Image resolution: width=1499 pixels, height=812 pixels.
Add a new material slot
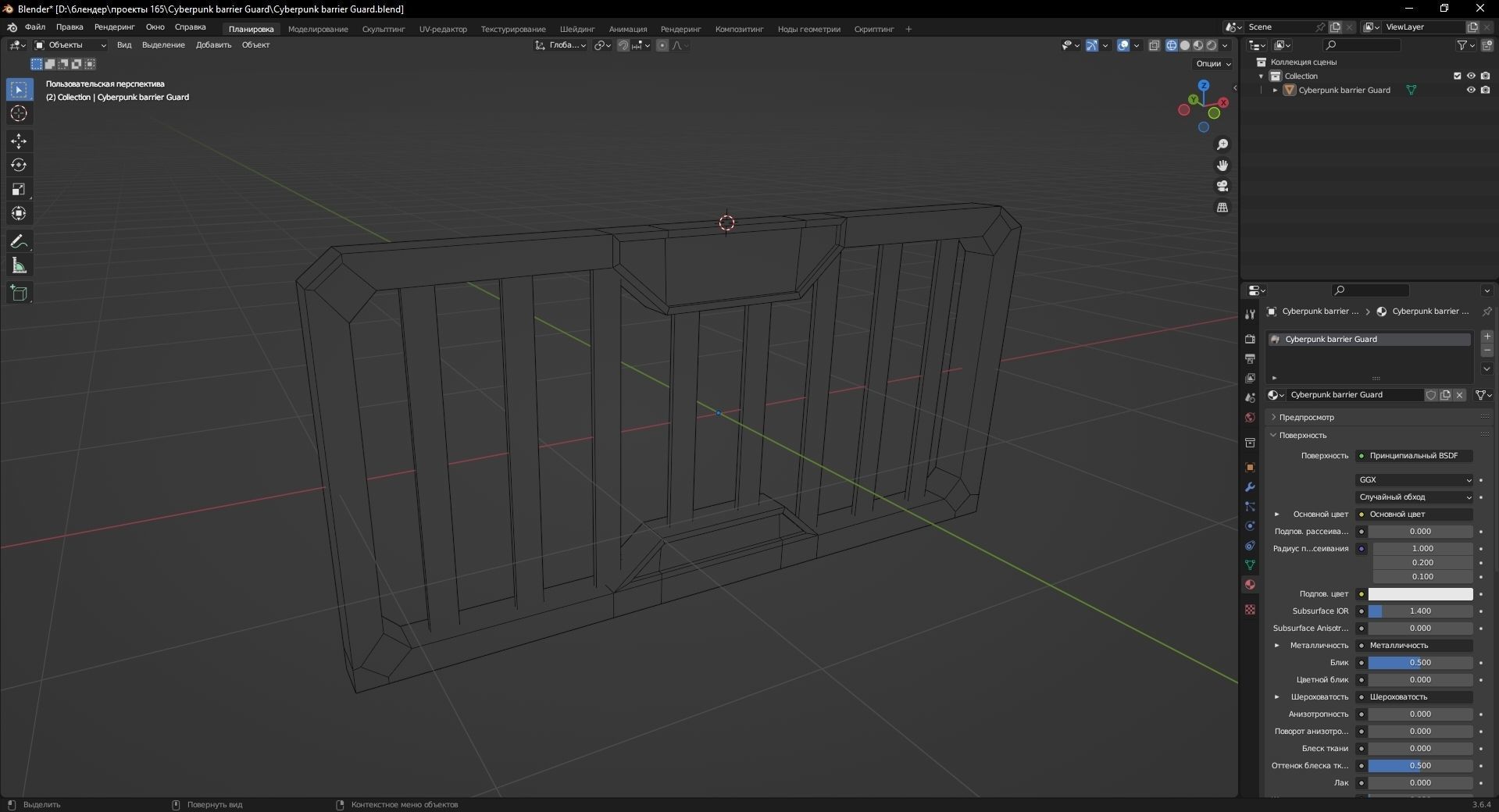pyautogui.click(x=1487, y=337)
